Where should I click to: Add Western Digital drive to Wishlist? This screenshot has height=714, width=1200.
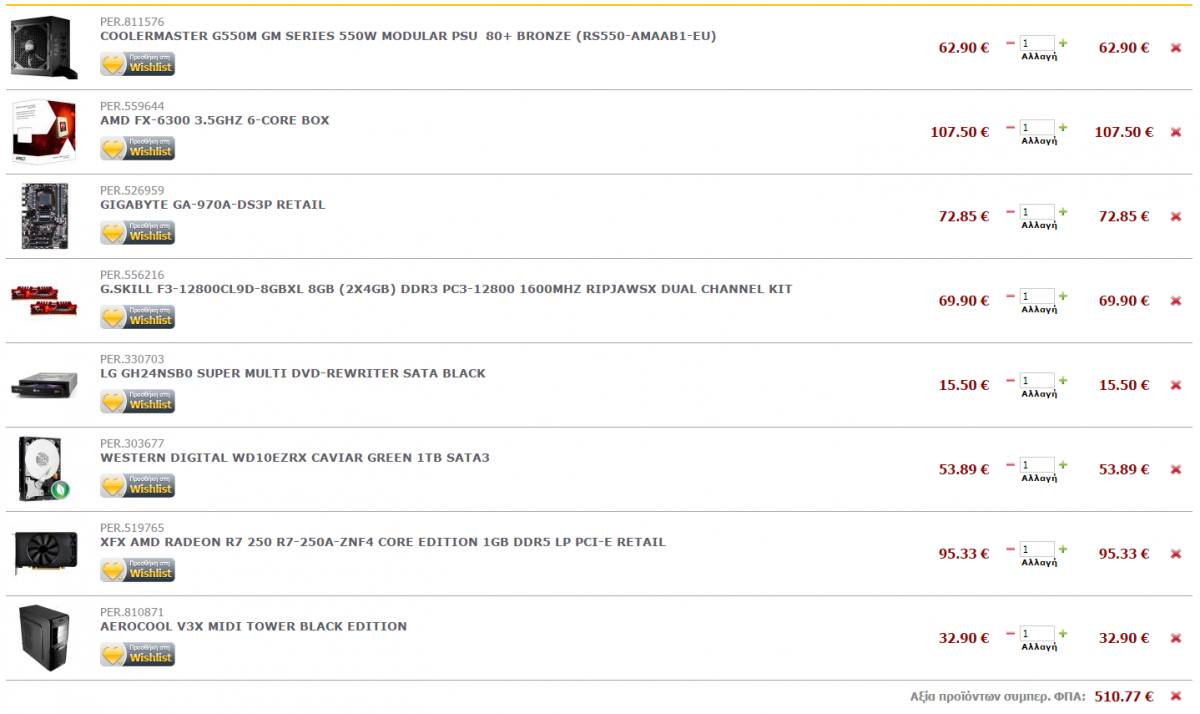(x=138, y=486)
